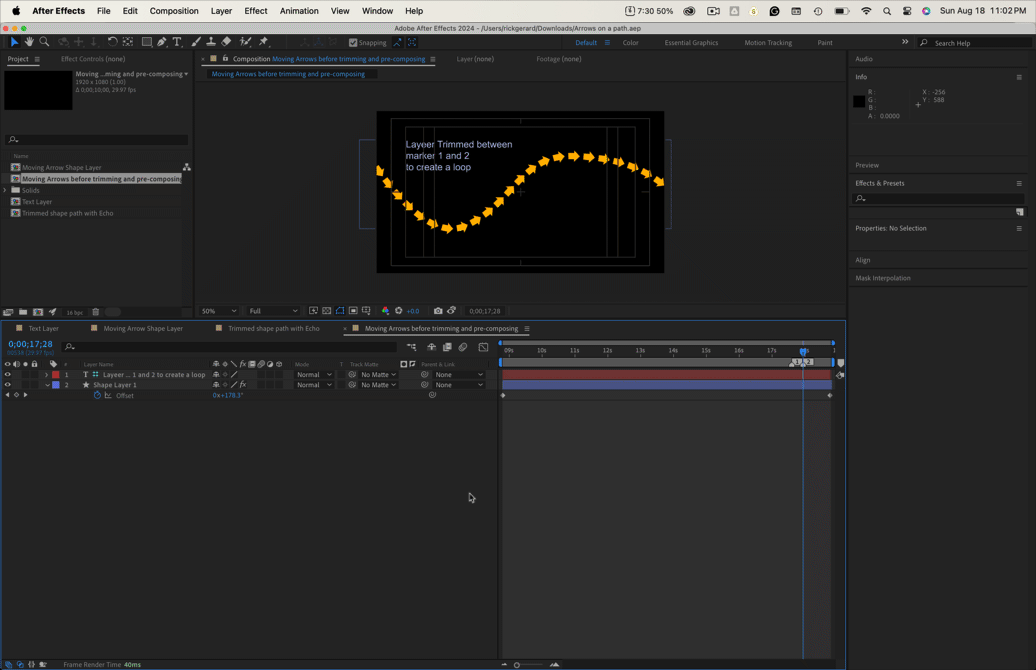The height and width of the screenshot is (670, 1036).
Task: Expand the hidden workspaces overflow chevron
Action: [x=905, y=42]
